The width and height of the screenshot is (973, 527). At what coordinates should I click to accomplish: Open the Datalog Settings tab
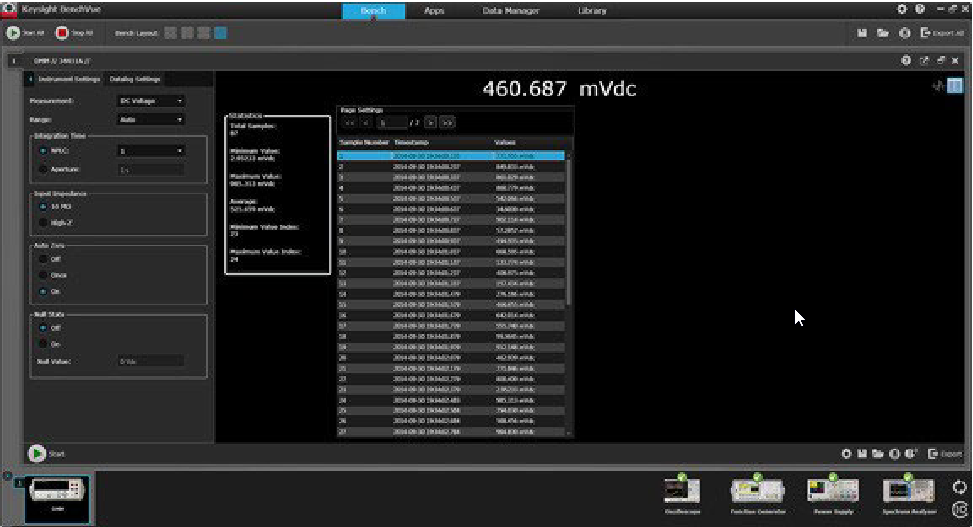point(134,78)
